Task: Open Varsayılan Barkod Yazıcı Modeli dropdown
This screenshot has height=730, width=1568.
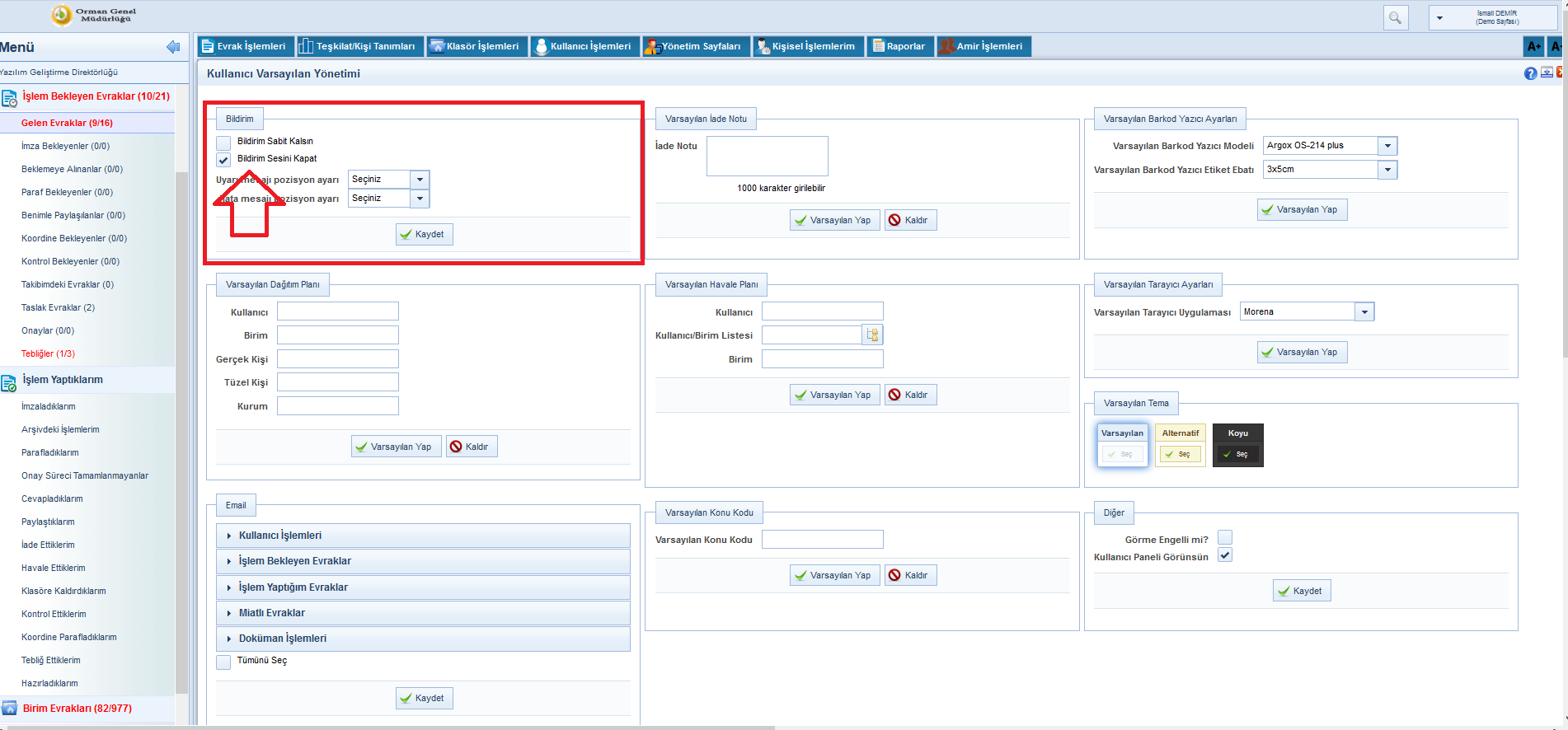Action: (x=1387, y=146)
